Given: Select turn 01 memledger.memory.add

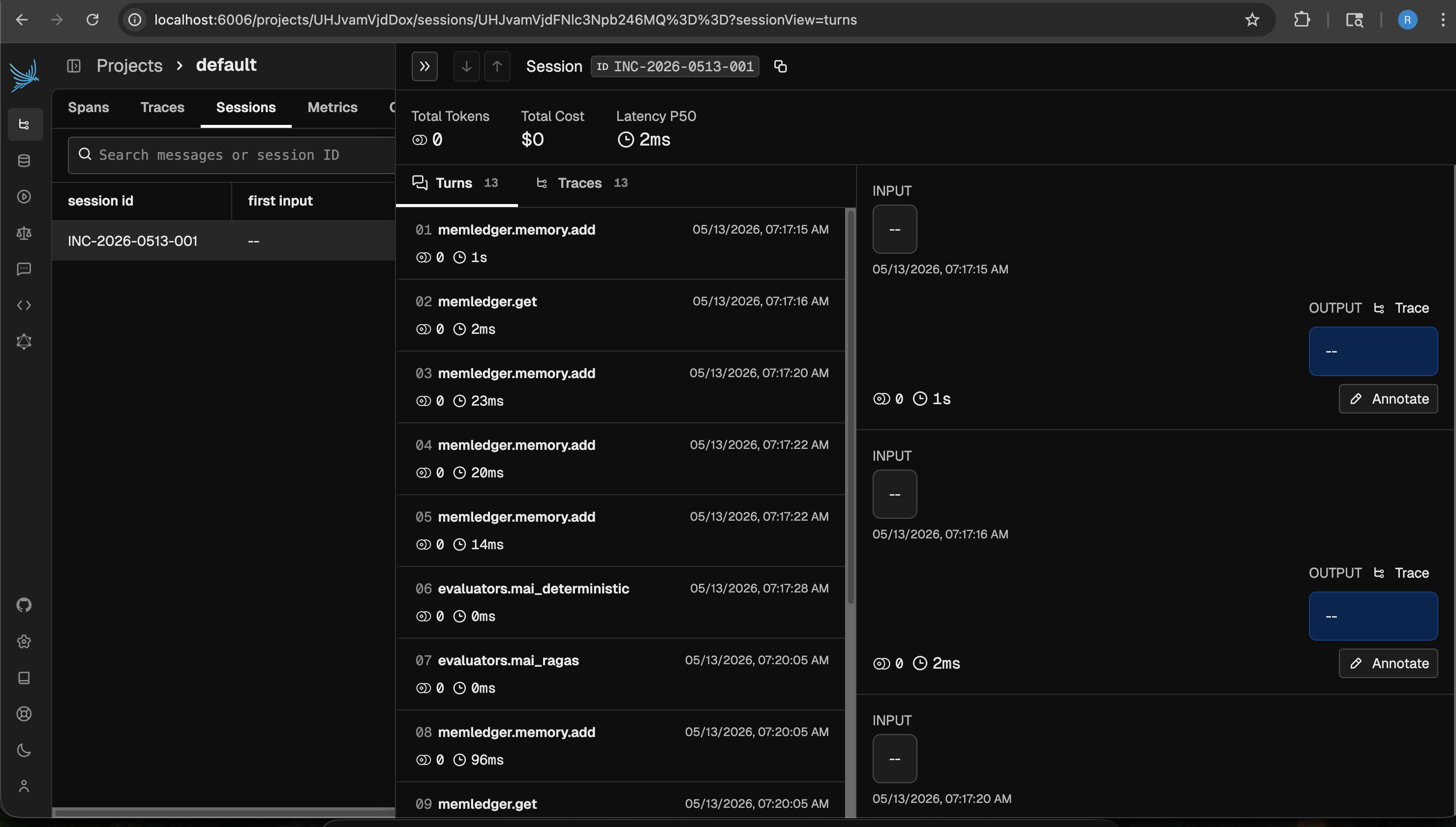Looking at the screenshot, I should [x=620, y=243].
